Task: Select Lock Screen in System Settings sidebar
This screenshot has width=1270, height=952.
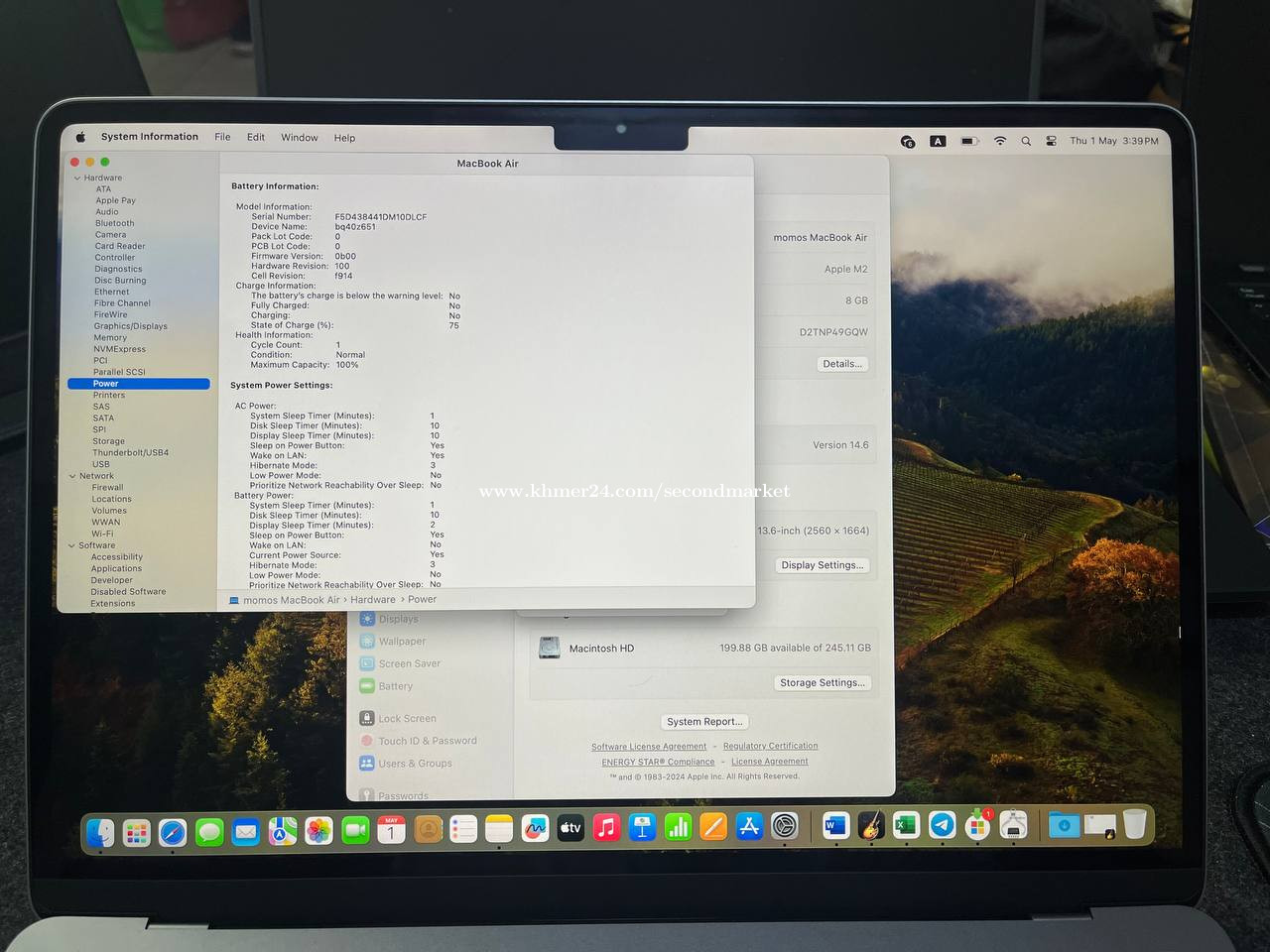Action: 398,718
